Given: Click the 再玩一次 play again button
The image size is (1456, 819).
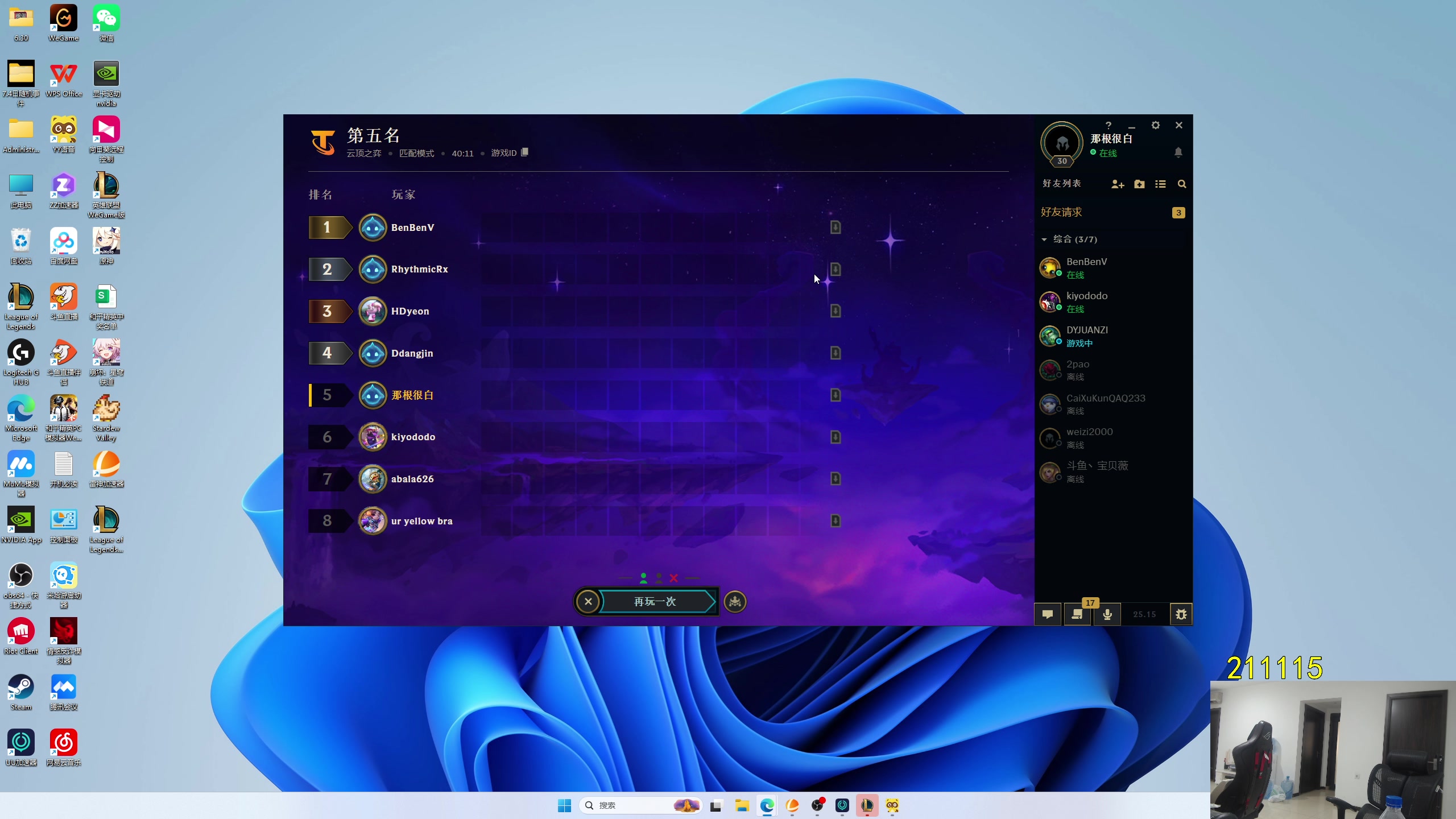Looking at the screenshot, I should [655, 602].
